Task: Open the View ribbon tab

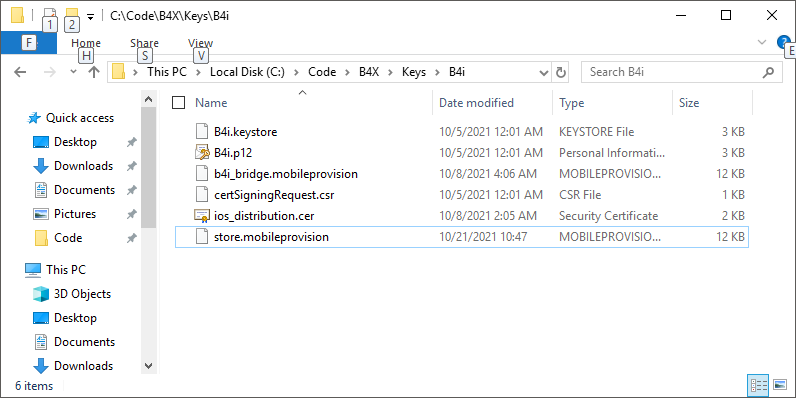Action: click(201, 43)
